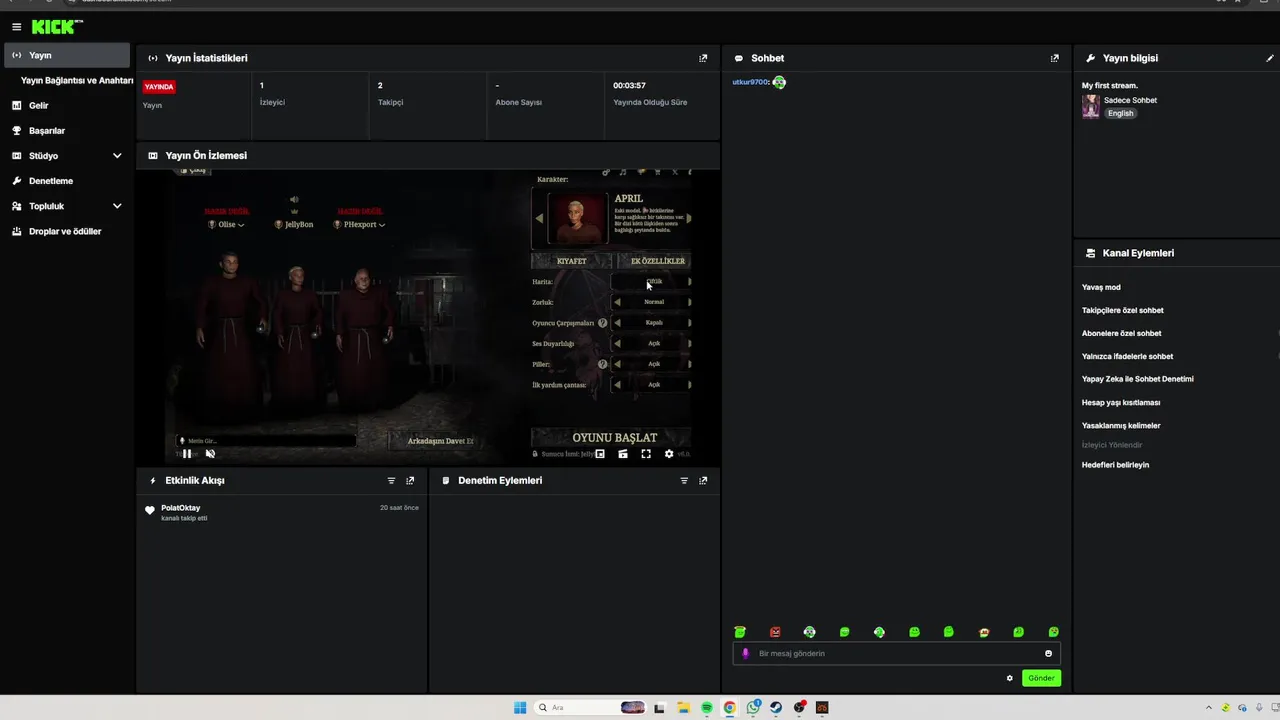Unmute the stream preview audio
Image resolution: width=1280 pixels, height=720 pixels.
click(x=210, y=453)
